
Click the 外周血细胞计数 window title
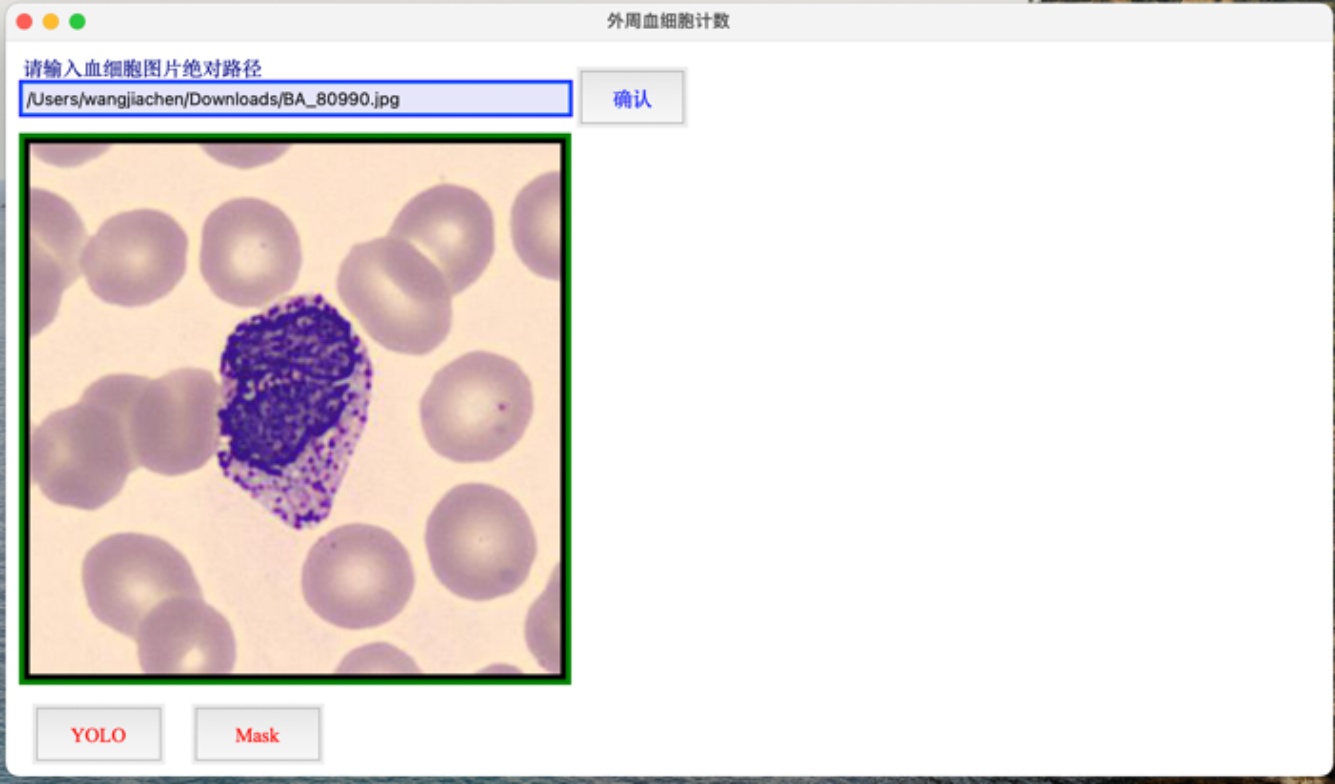[x=667, y=21]
